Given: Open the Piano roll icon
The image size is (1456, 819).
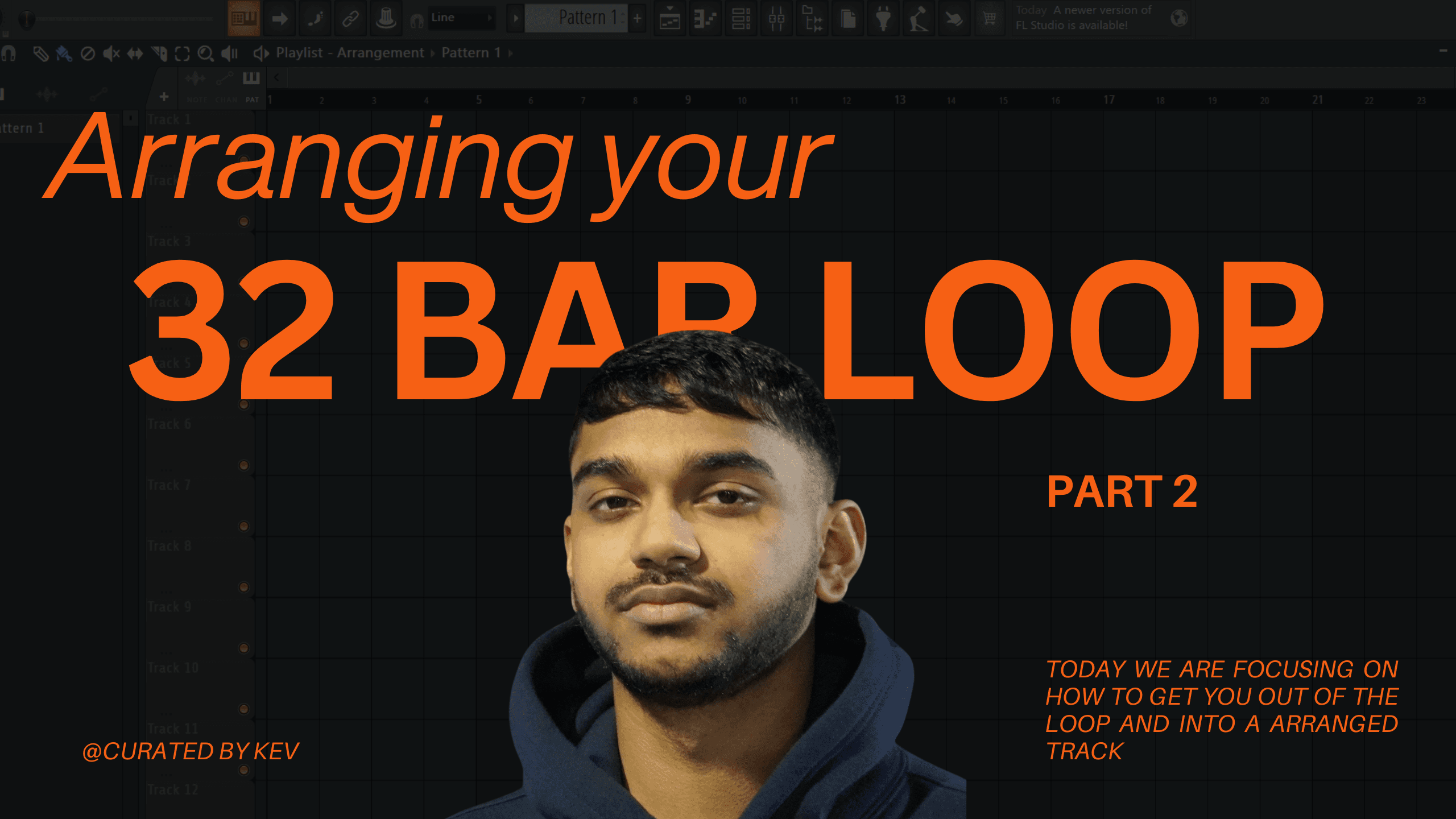Looking at the screenshot, I should (705, 18).
